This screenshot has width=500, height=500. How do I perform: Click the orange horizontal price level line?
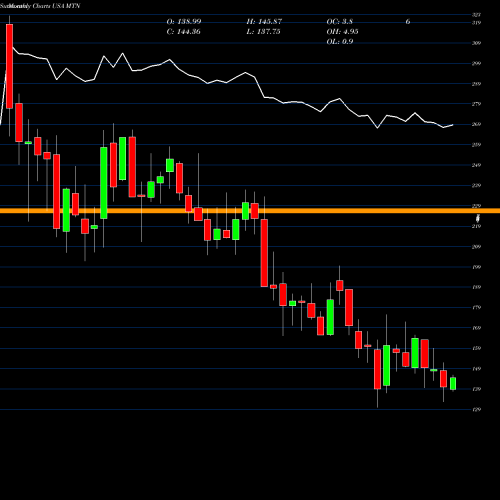250,211
